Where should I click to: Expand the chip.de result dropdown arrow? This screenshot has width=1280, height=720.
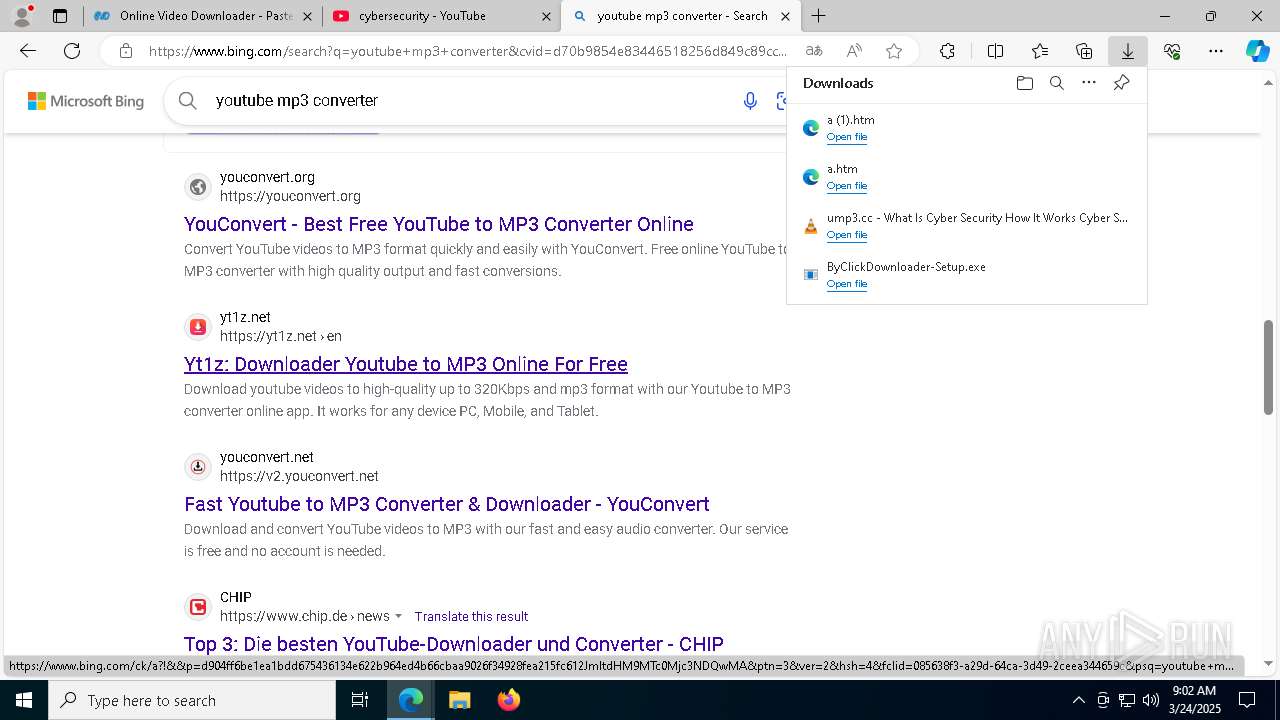coord(399,616)
